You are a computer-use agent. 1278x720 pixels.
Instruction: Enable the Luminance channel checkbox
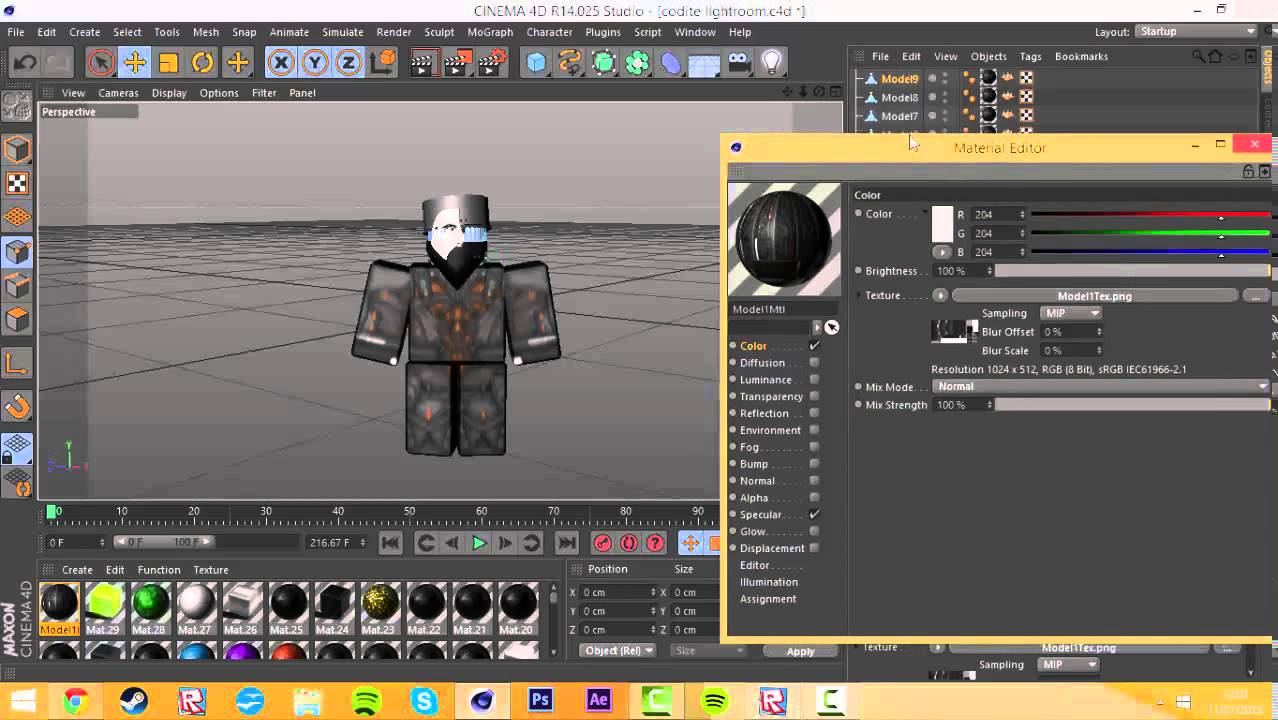(814, 380)
